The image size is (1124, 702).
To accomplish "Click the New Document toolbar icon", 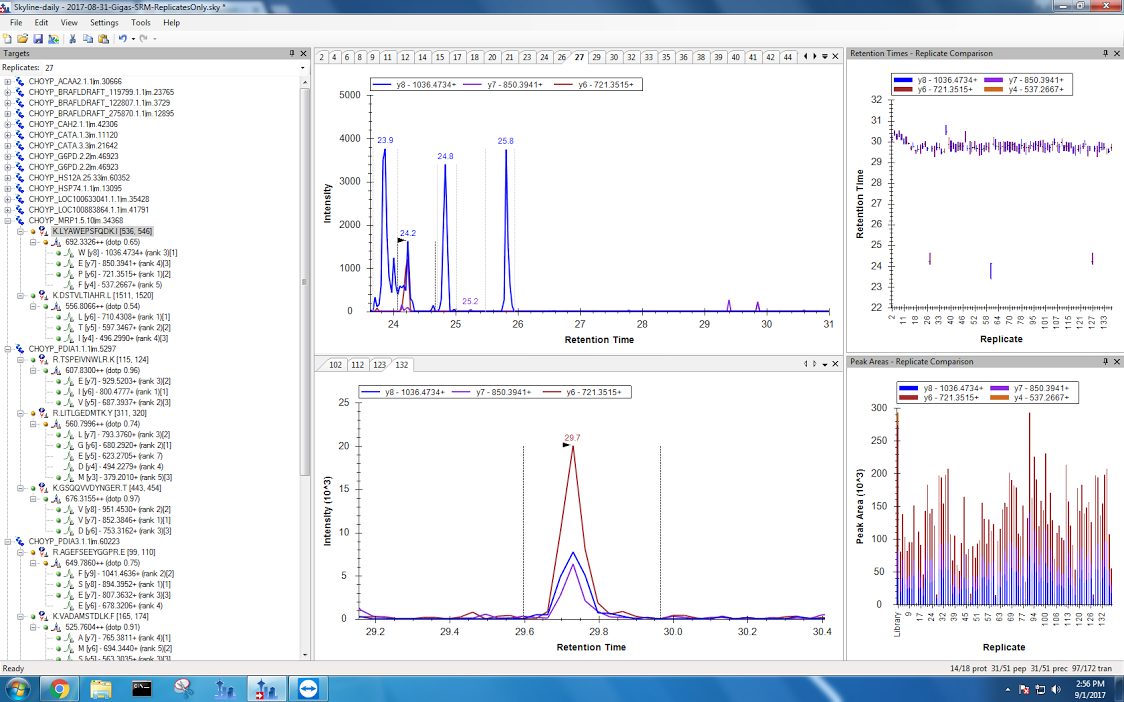I will 8,38.
